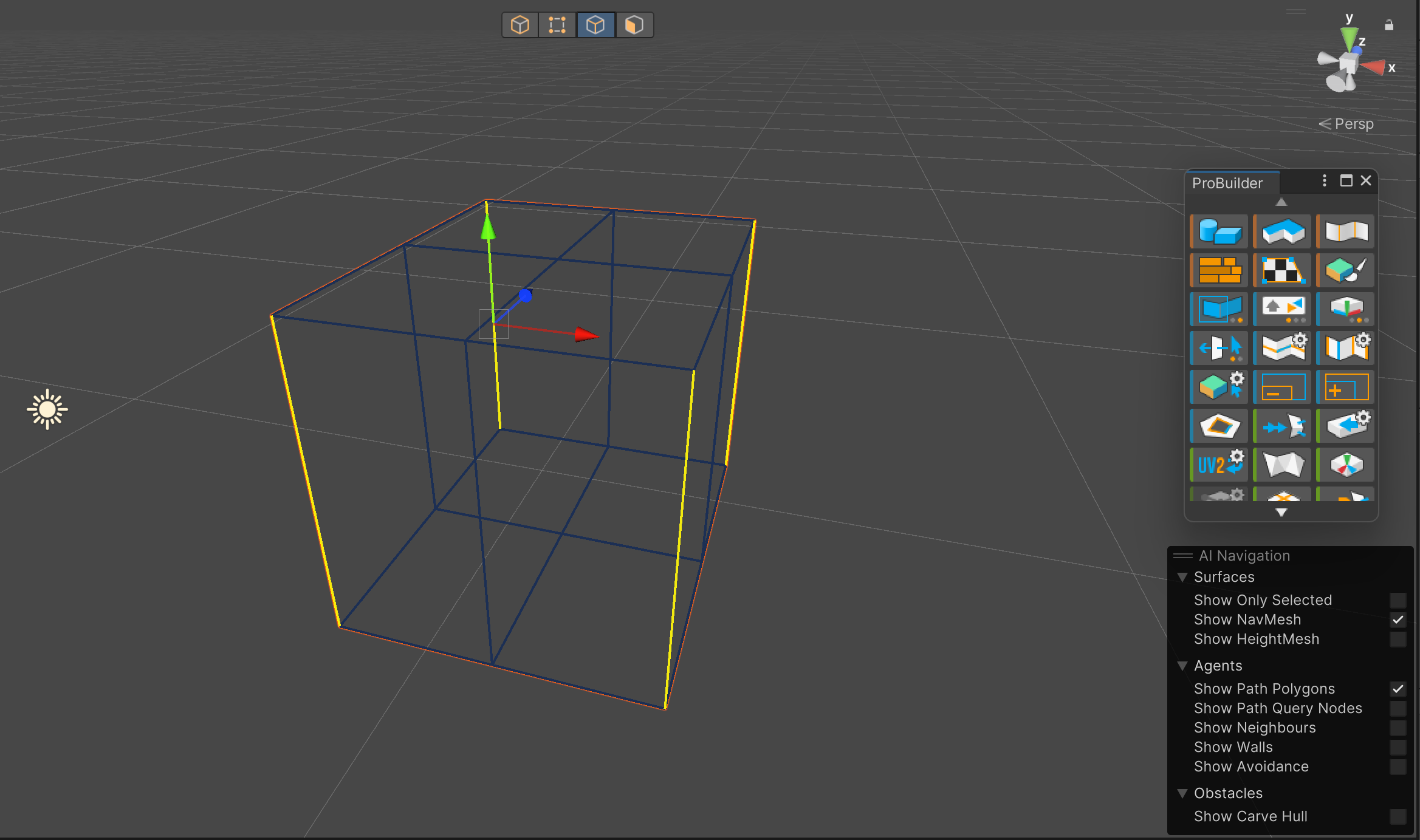Open the UV Editor via the checkered icon

coord(1282,270)
